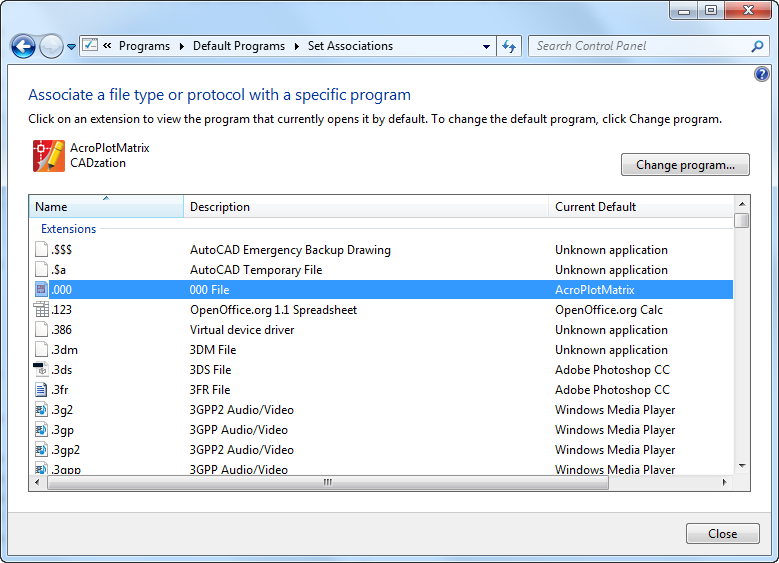
Task: Select the .386 extension name
Action: tap(62, 330)
